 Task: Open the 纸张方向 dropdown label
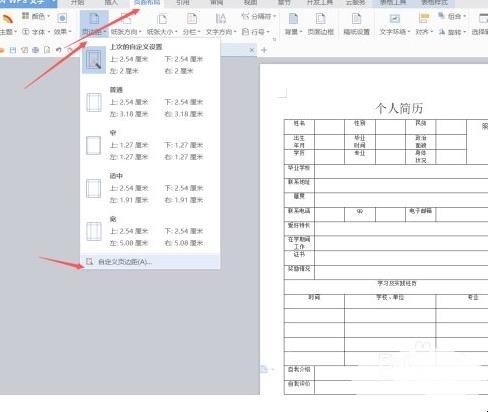click(x=126, y=32)
